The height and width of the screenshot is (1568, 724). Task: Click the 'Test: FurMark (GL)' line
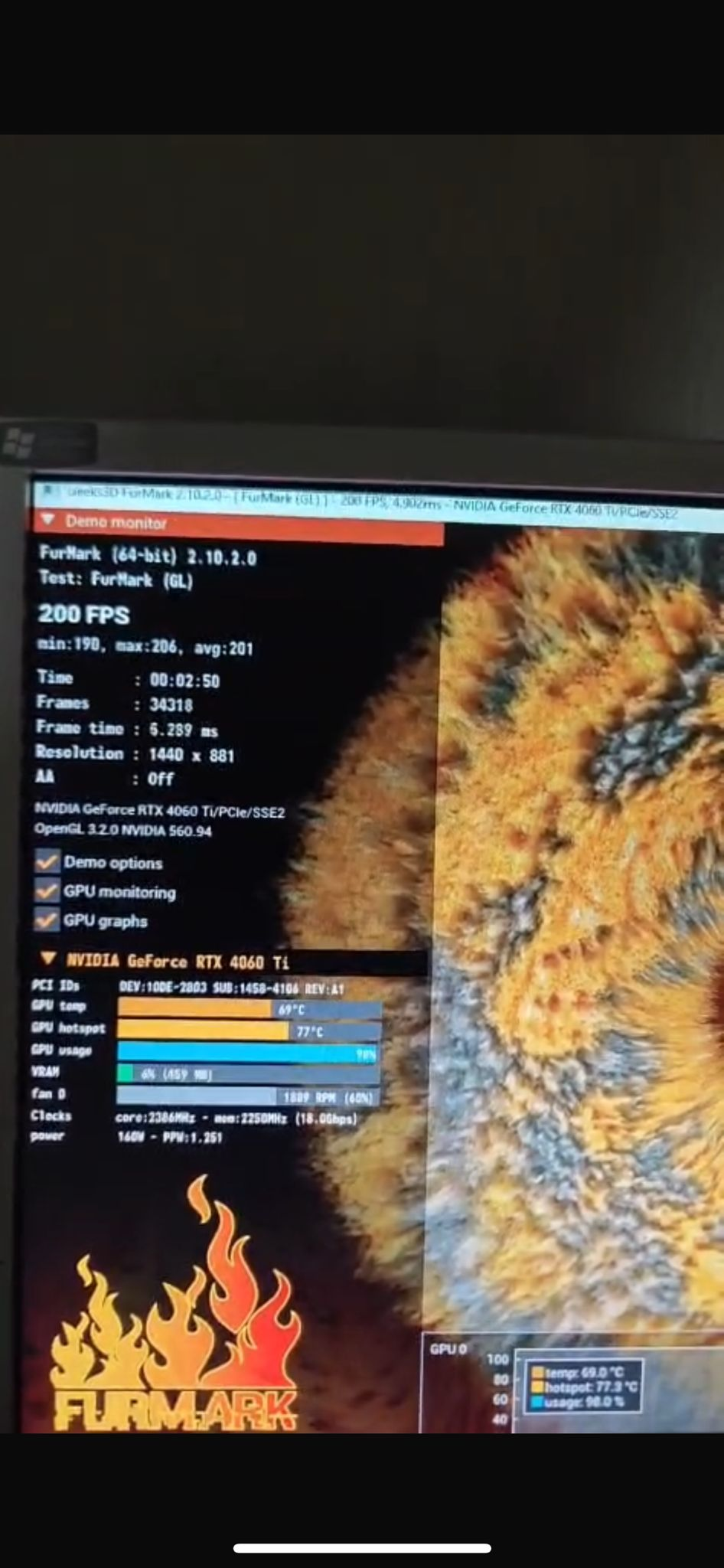click(116, 579)
